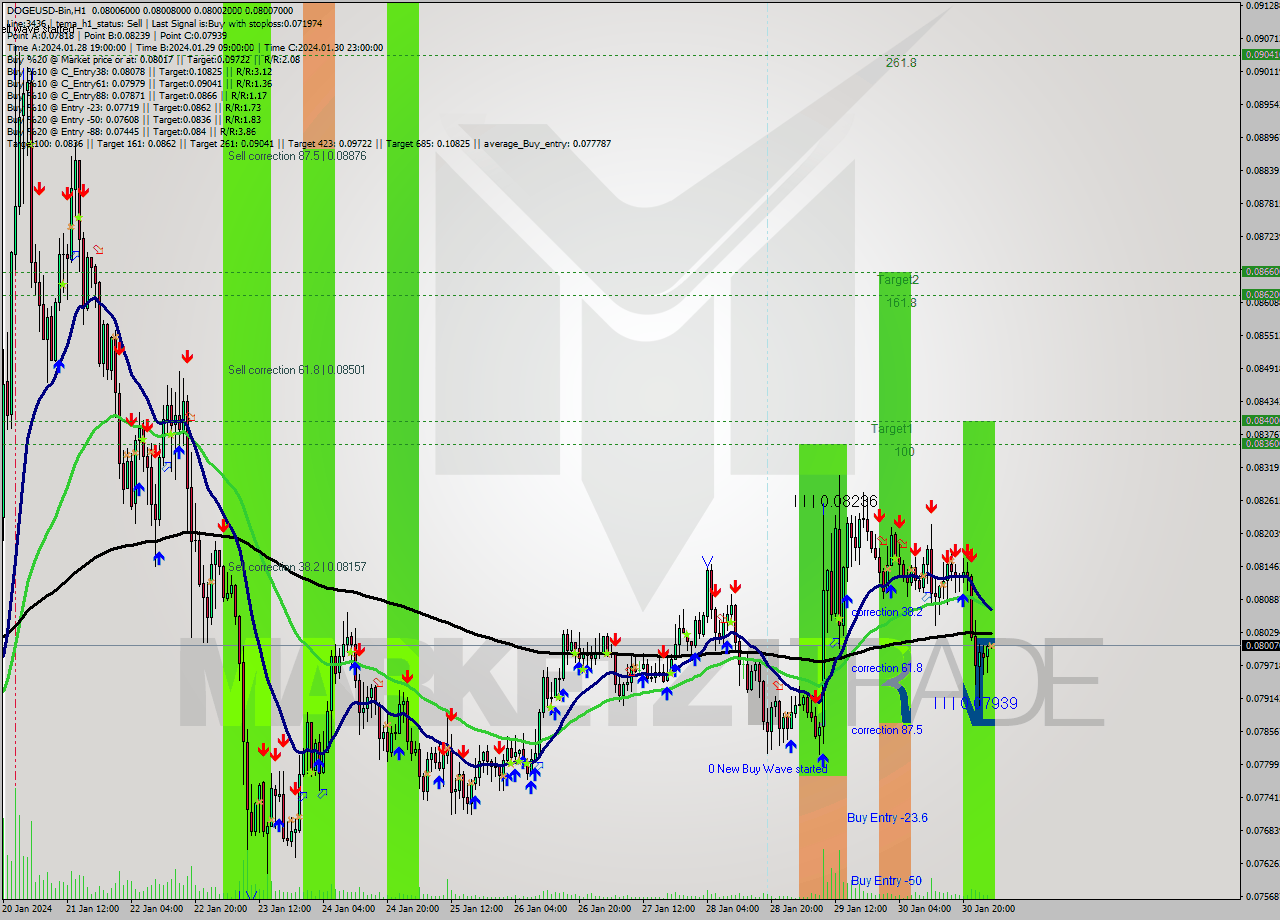Click the '30 Jan 20:00' time label
1280x920 pixels.
click(988, 909)
